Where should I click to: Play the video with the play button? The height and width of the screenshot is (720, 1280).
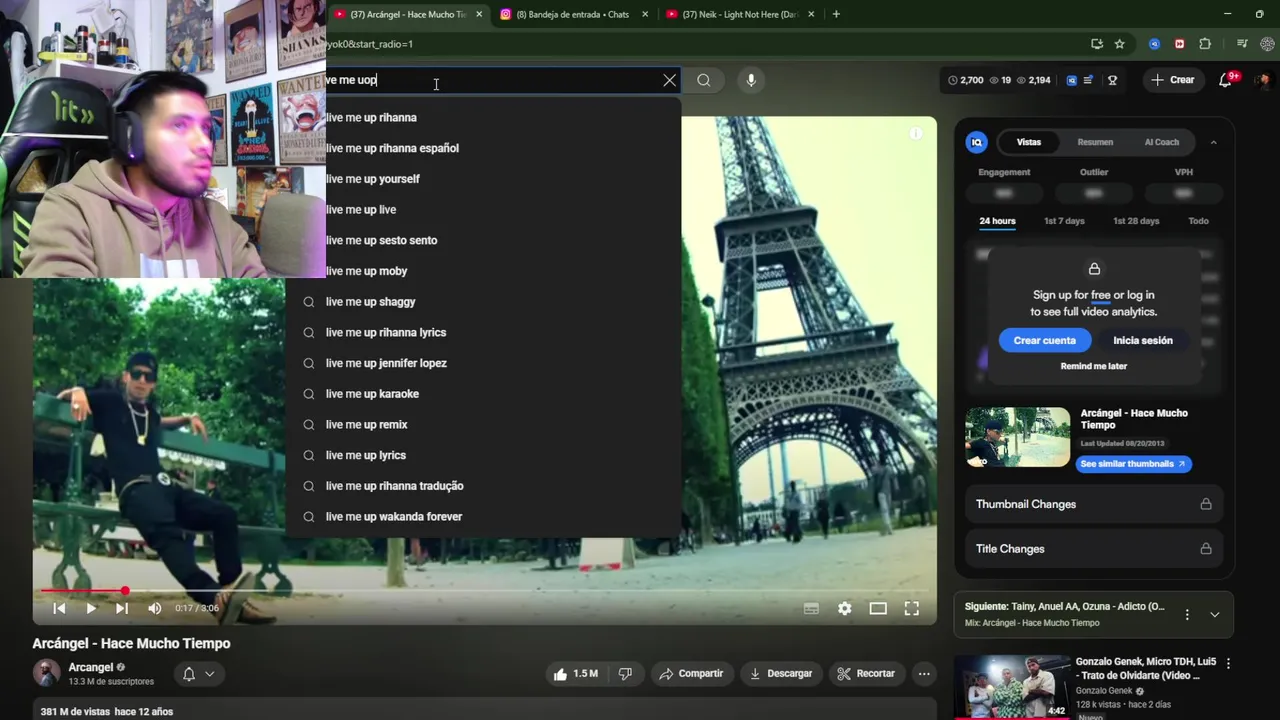90,608
